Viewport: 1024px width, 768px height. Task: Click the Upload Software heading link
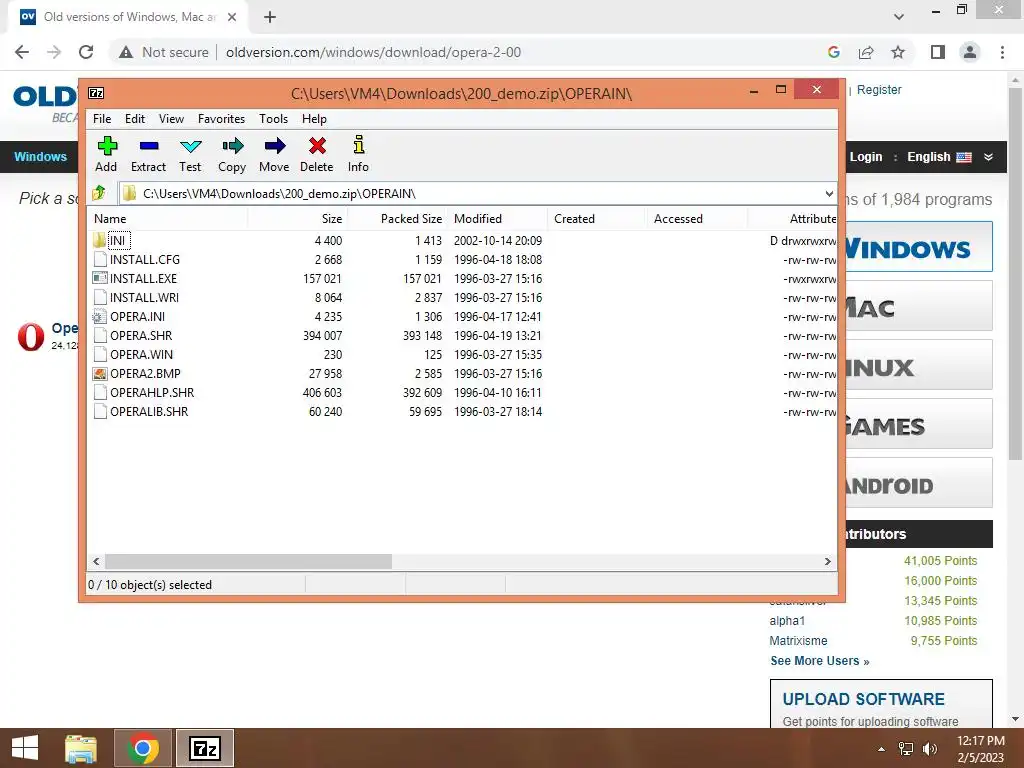(863, 699)
